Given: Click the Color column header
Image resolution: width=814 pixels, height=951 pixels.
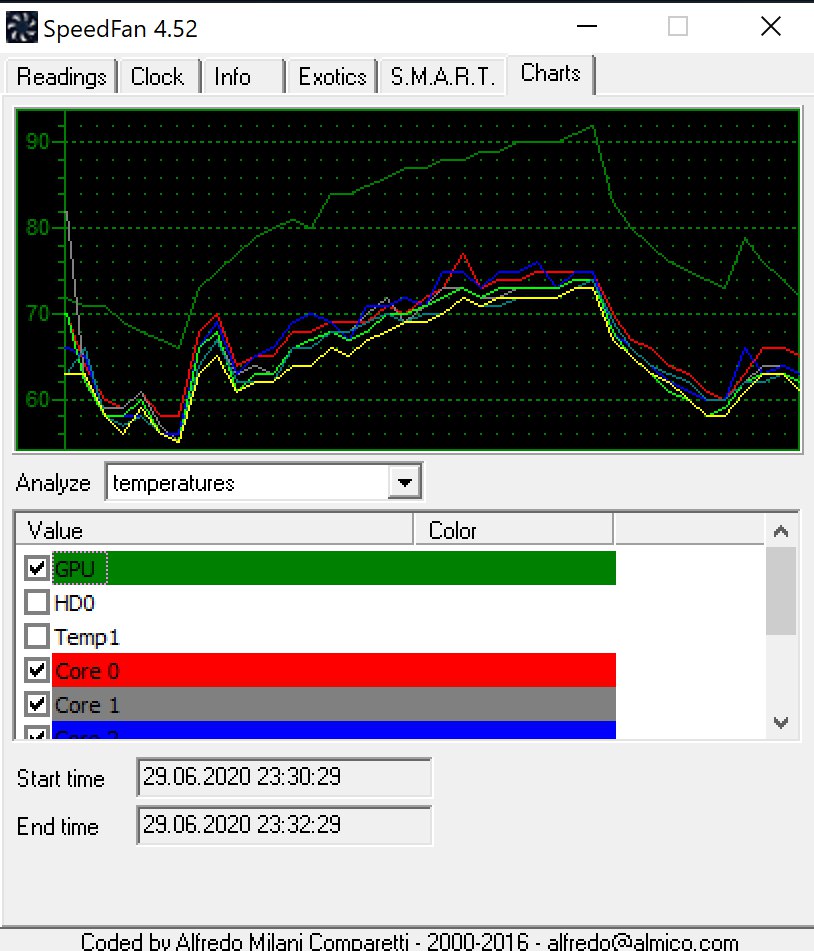Looking at the screenshot, I should (514, 530).
